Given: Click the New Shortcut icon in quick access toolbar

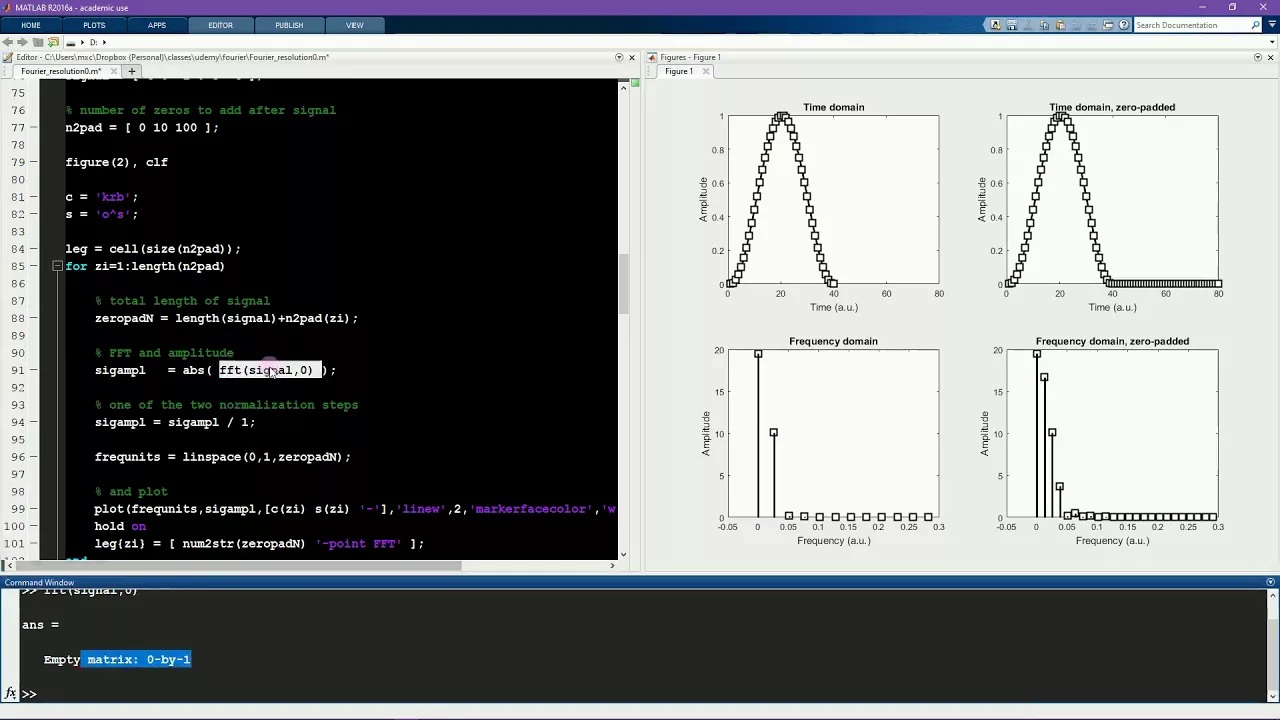Looking at the screenshot, I should [996, 25].
